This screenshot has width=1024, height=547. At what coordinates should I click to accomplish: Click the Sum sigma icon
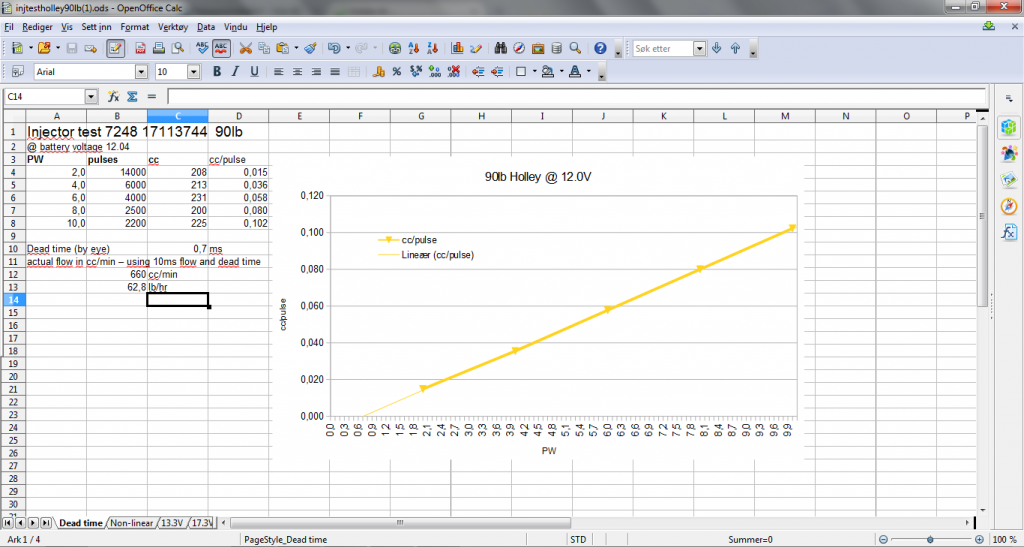coord(132,97)
